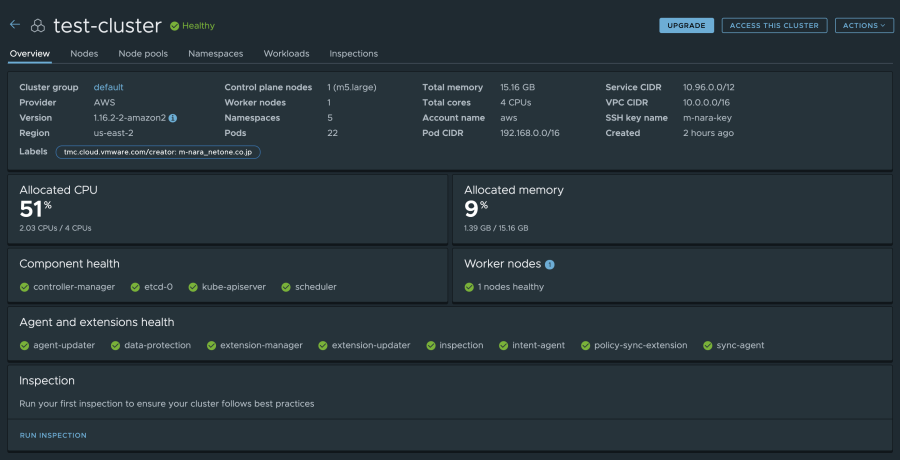Click the Pods count 22
The width and height of the screenshot is (900, 460).
(x=332, y=133)
